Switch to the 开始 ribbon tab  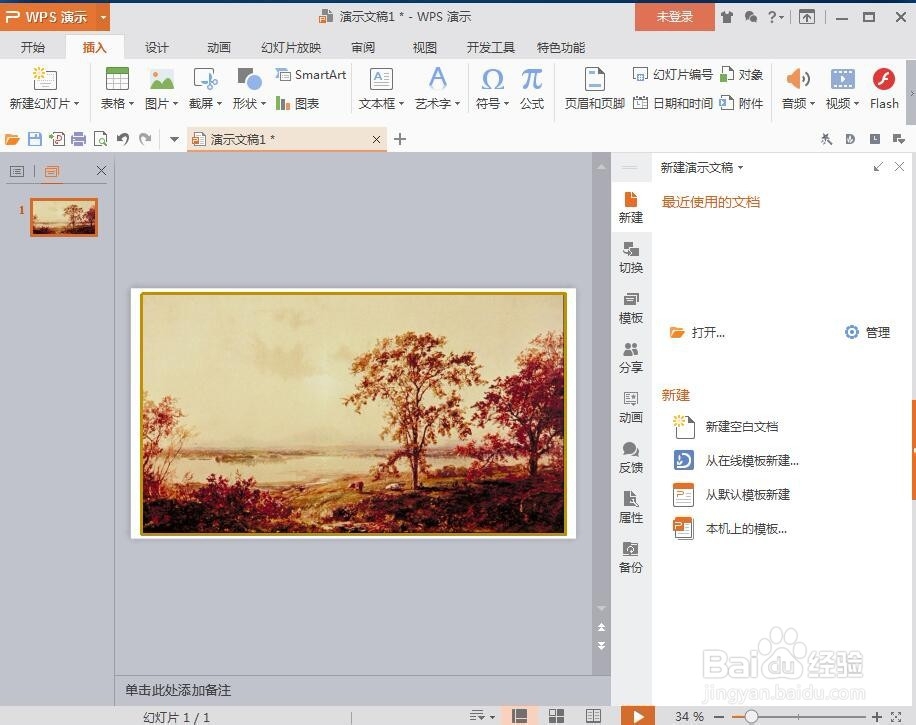tap(33, 47)
